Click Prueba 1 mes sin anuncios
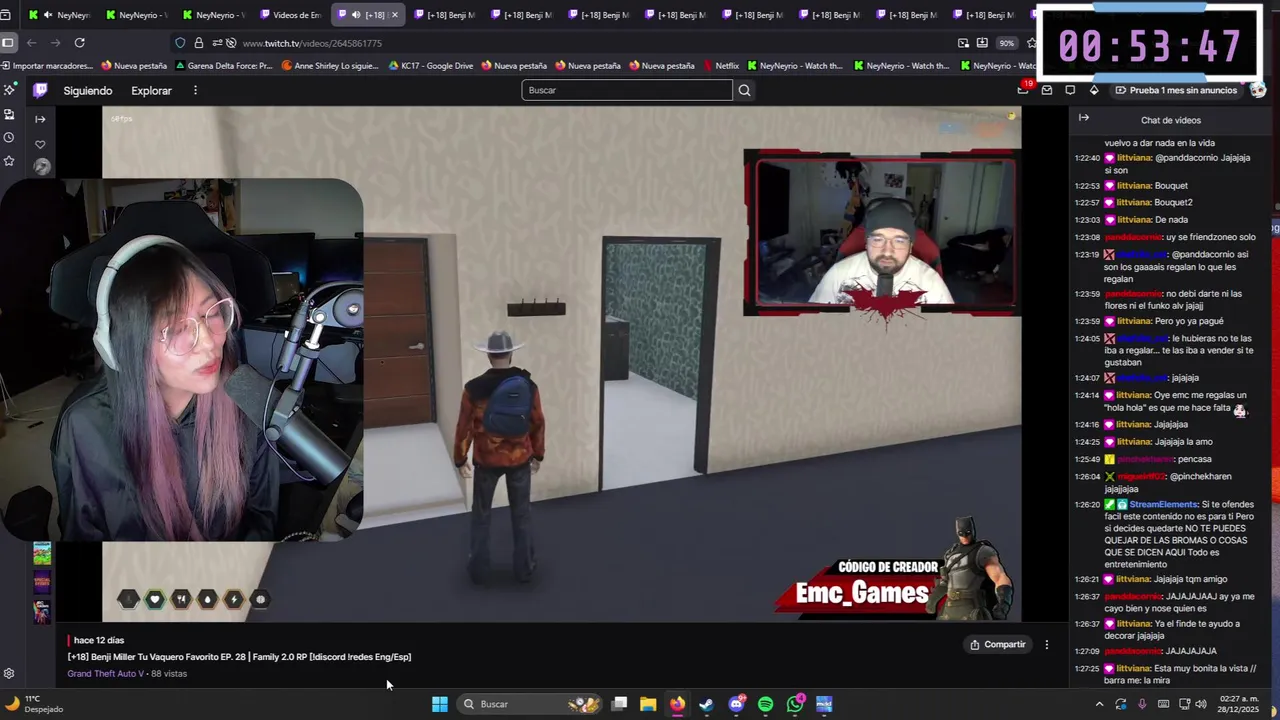Viewport: 1280px width, 720px height. tap(1176, 90)
